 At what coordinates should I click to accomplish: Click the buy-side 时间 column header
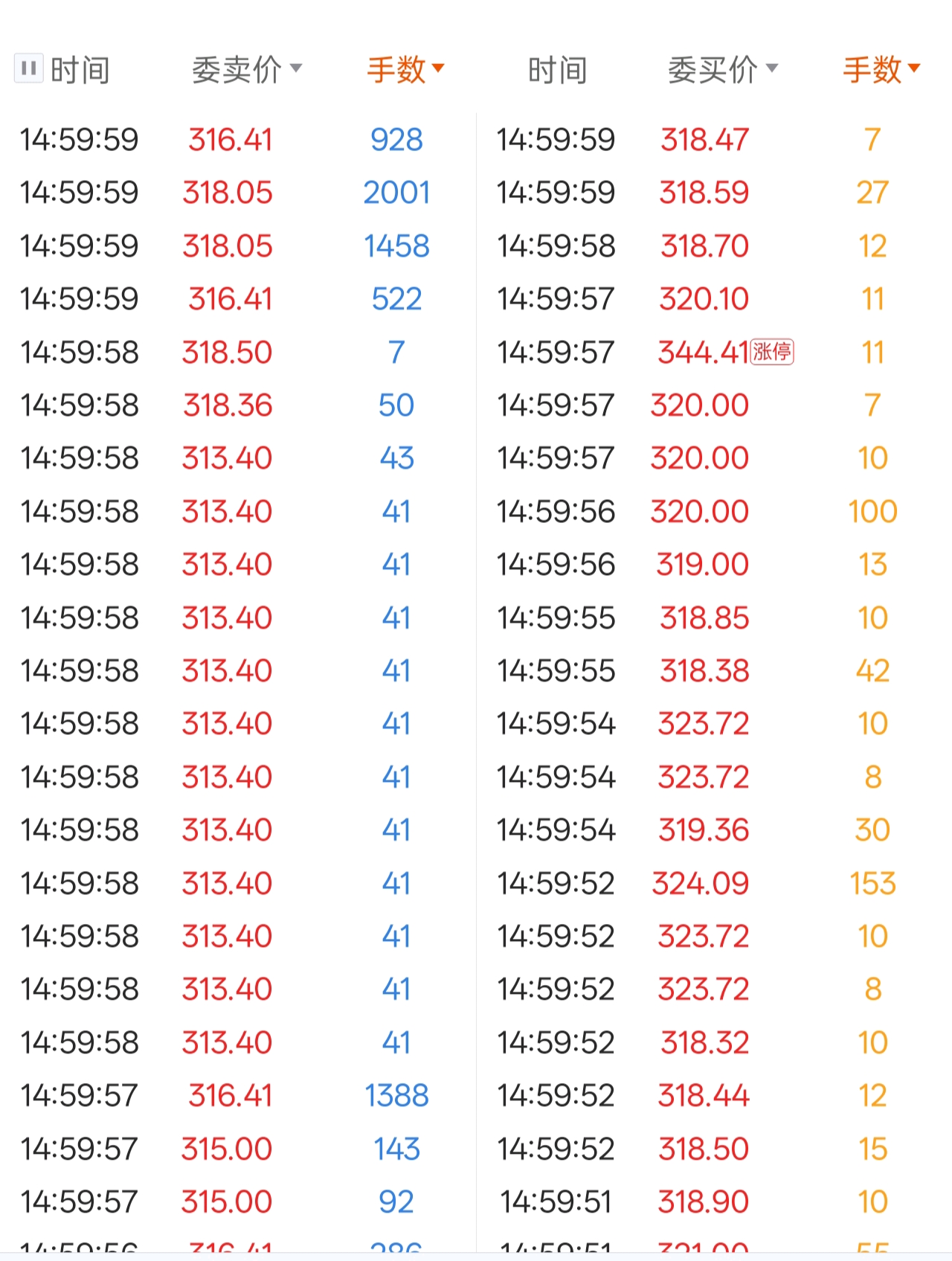point(557,71)
